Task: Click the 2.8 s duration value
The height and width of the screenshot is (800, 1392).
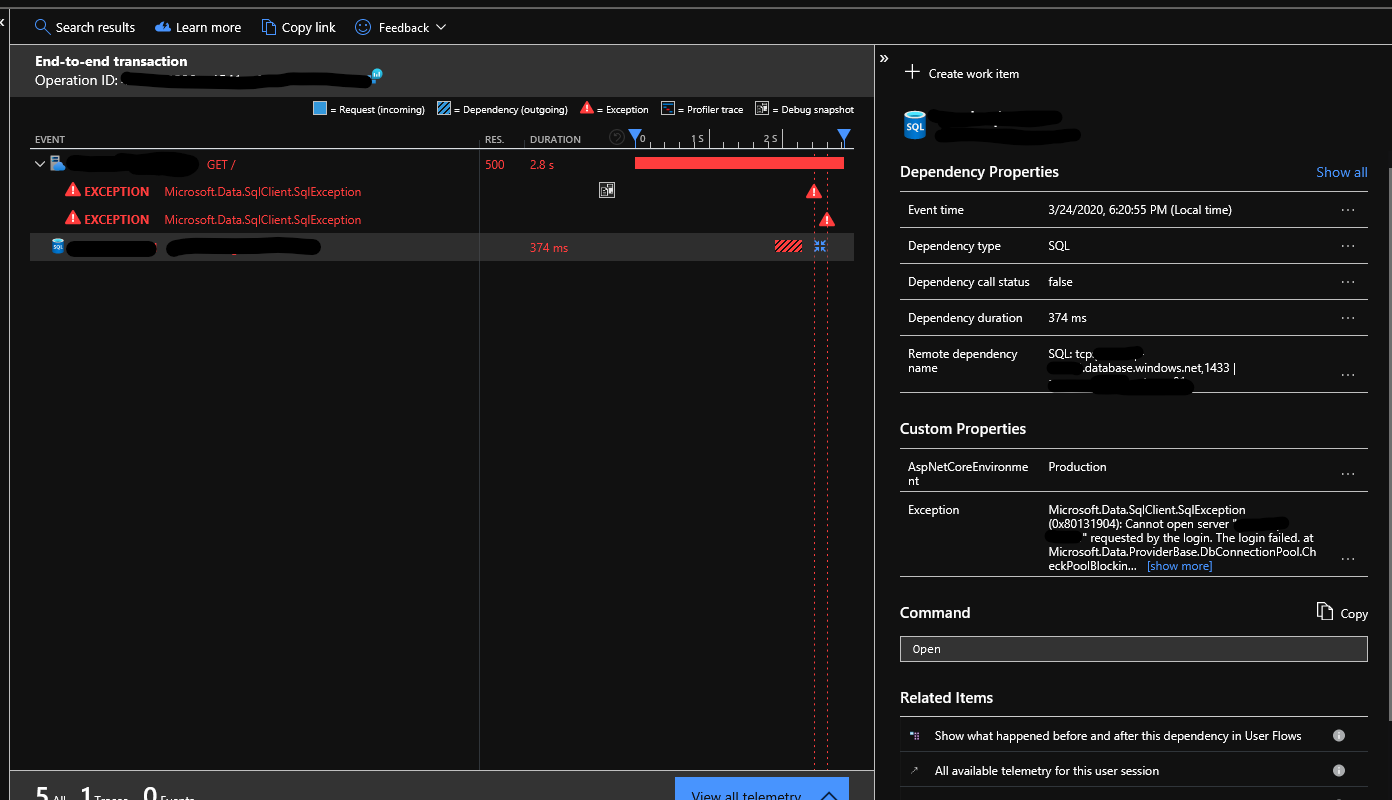Action: click(x=542, y=164)
